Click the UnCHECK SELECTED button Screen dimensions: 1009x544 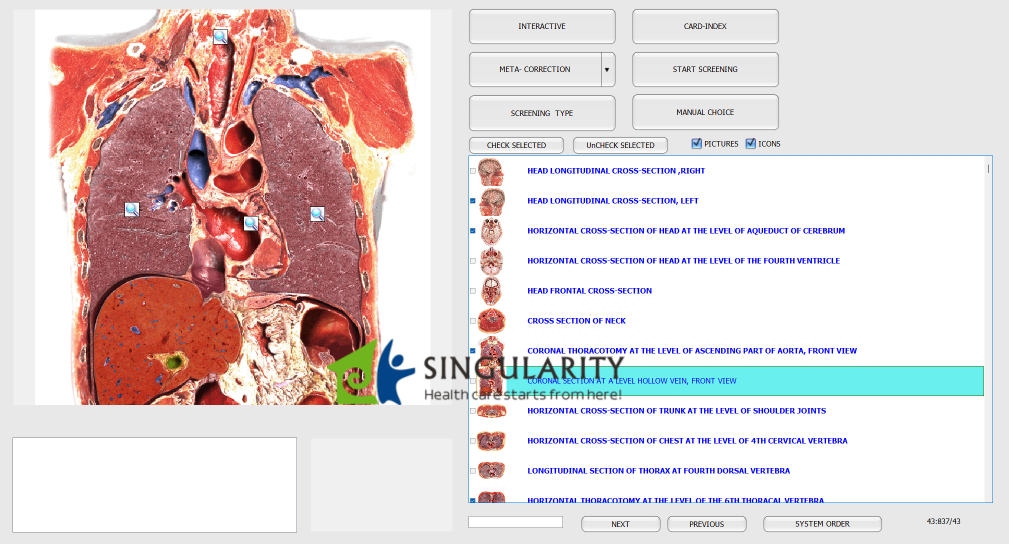pos(620,146)
